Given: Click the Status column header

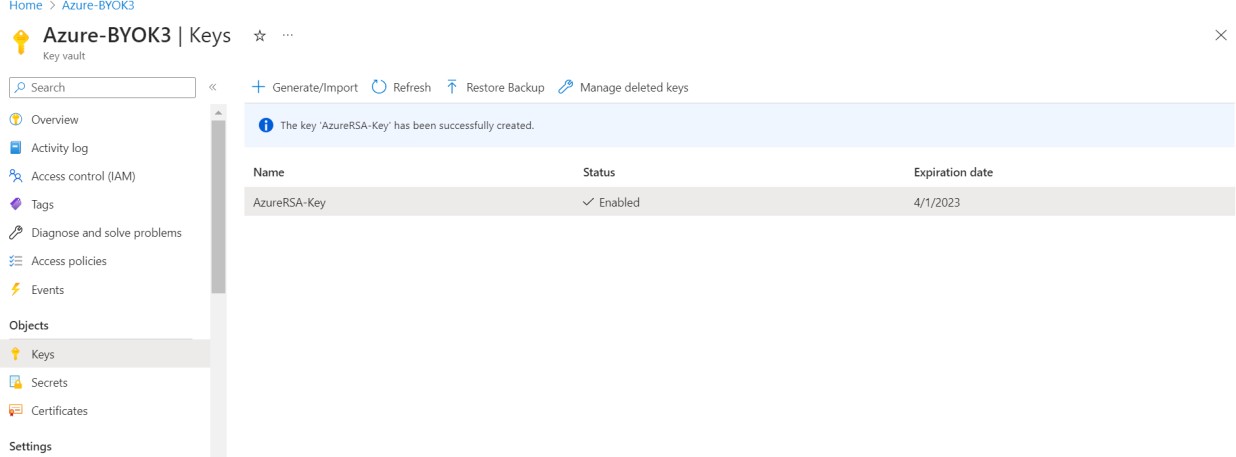Looking at the screenshot, I should (599, 172).
